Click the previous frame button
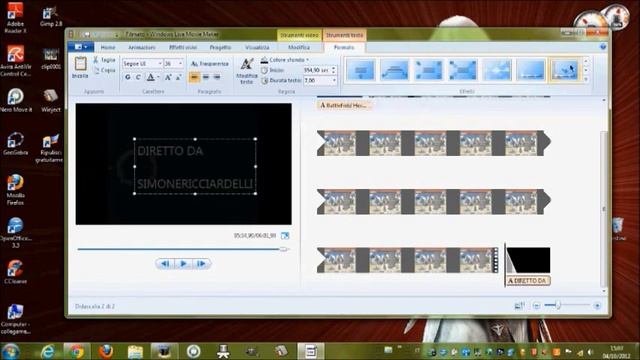The image size is (640, 360). (165, 264)
